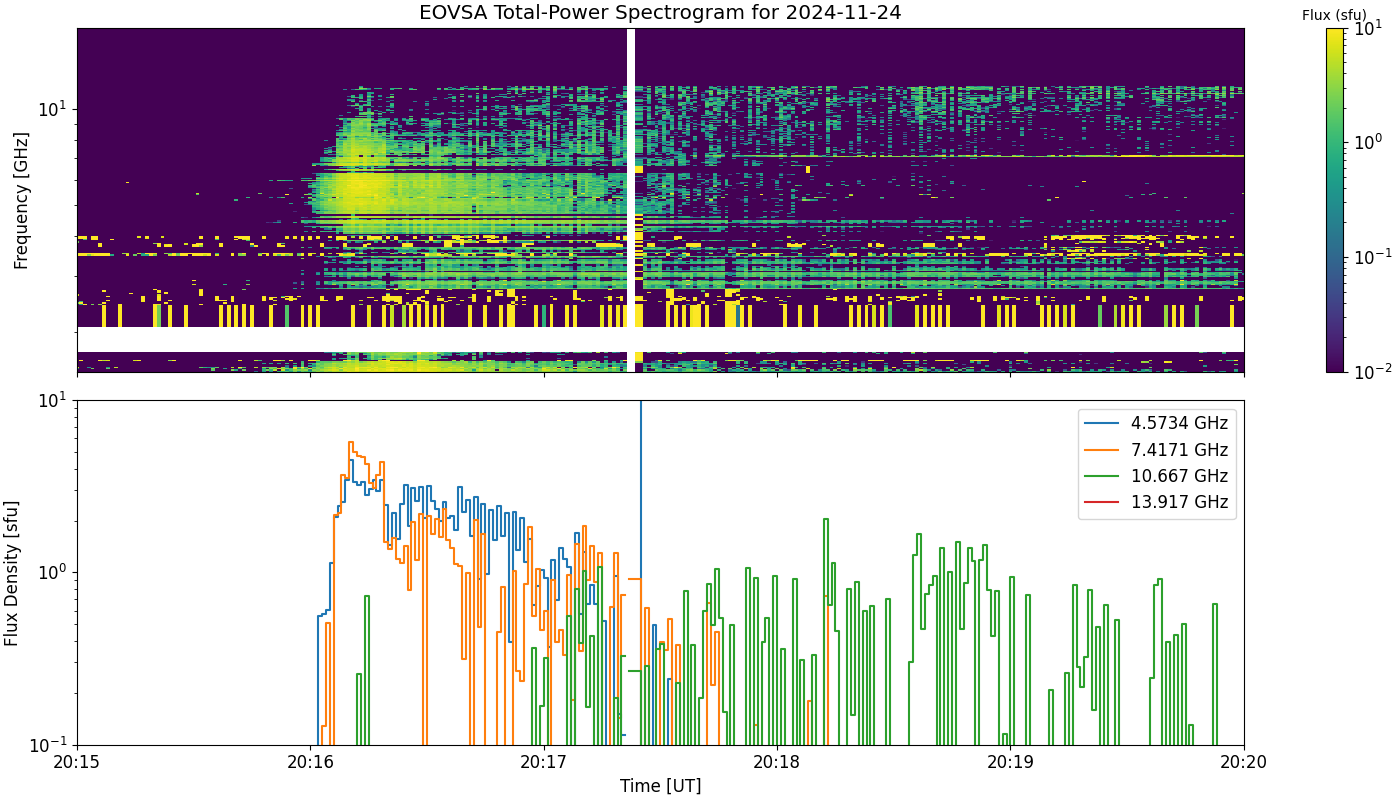Click the 10^-1 tick label on colorbar
Image resolution: width=1400 pixels, height=800 pixels.
tap(1372, 257)
